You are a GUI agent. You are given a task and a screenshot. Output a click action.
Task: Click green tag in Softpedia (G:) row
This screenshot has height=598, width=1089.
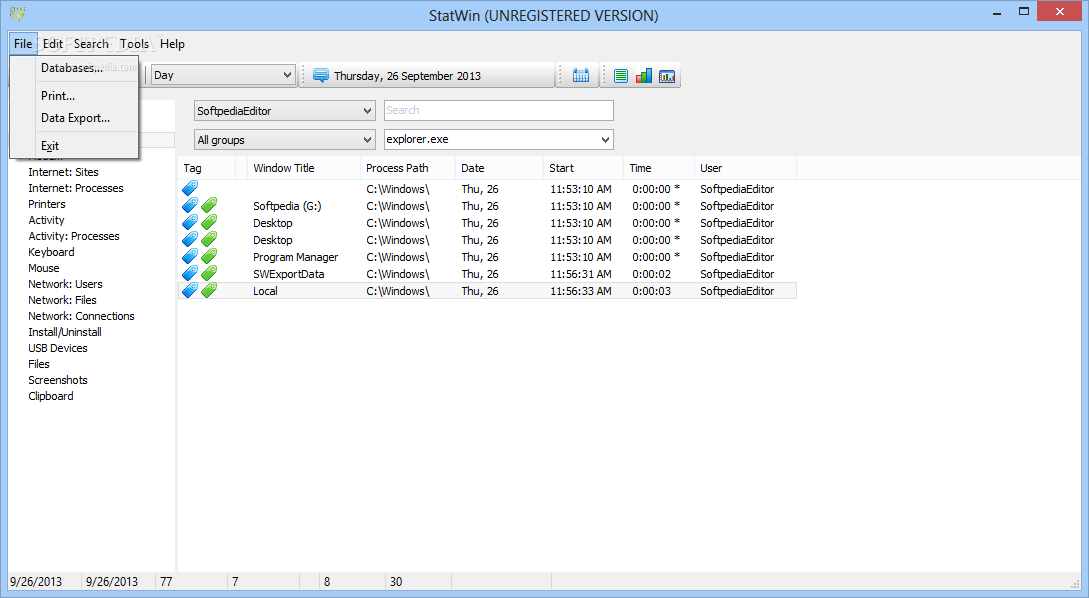[x=209, y=206]
